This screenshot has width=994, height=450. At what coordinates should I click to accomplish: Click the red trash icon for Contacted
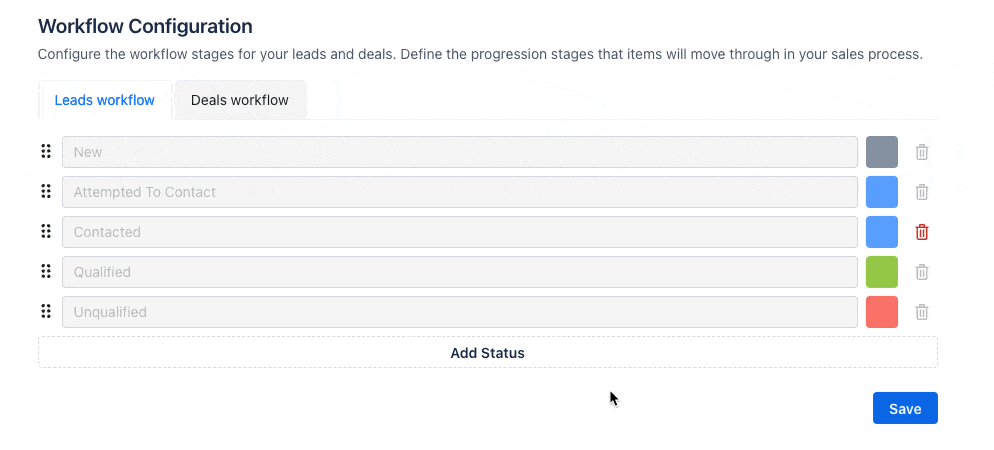[x=922, y=232]
